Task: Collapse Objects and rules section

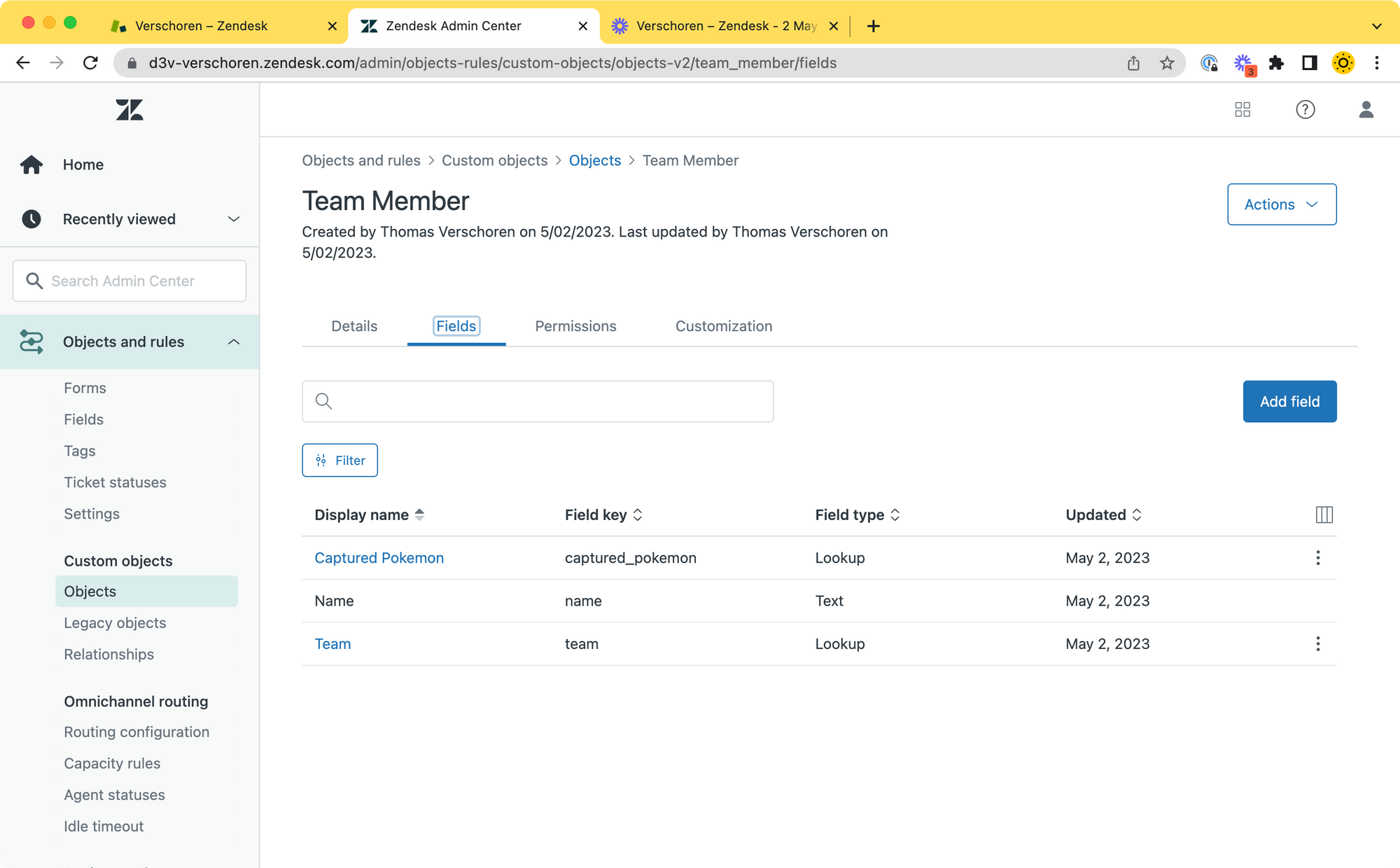Action: click(234, 342)
